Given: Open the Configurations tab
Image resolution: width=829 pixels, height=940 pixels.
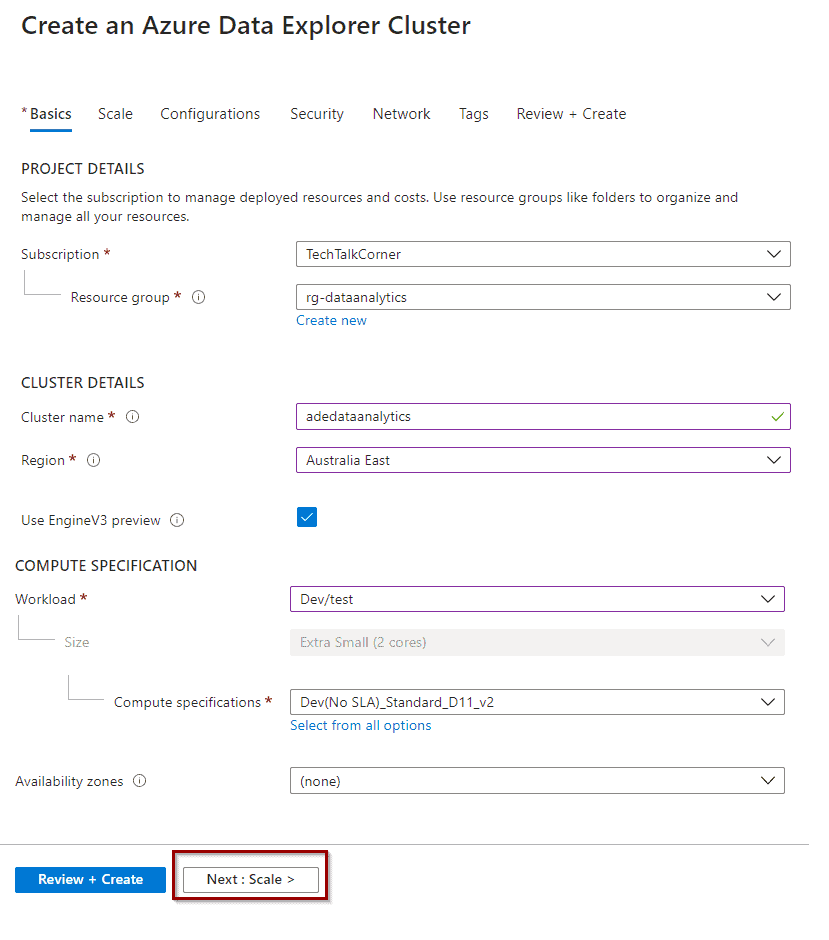Looking at the screenshot, I should 210,114.
